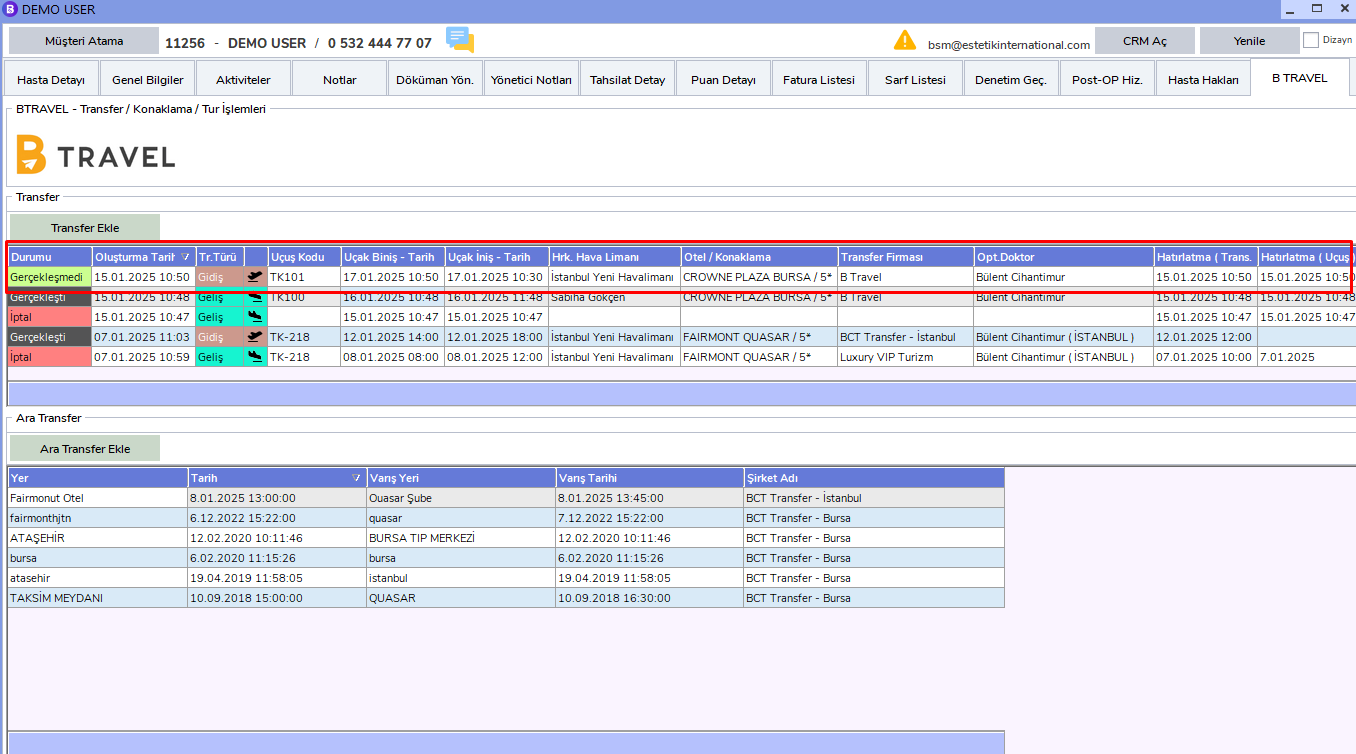Sort by the Durumu column header

pos(50,257)
